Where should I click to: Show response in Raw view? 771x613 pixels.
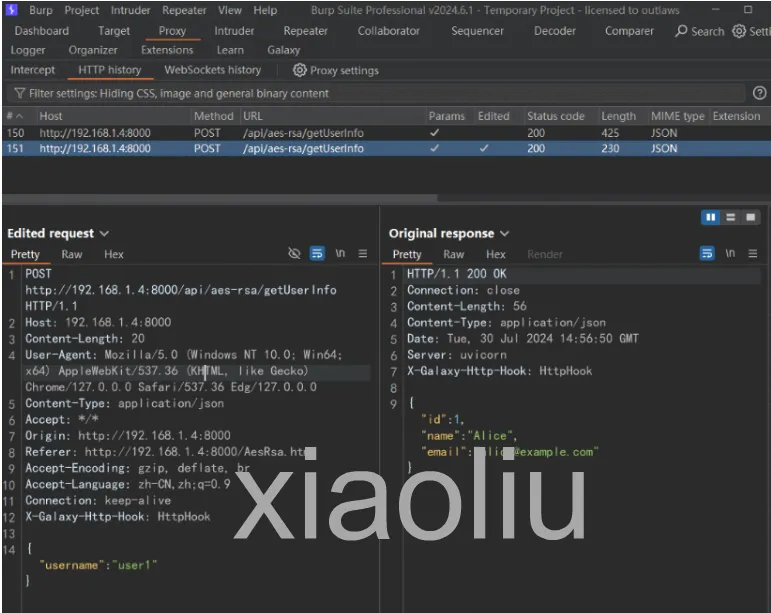click(453, 254)
